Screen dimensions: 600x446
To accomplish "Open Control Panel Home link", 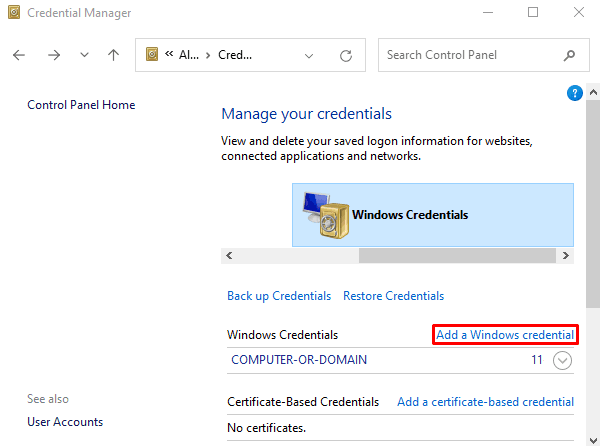I will 81,105.
